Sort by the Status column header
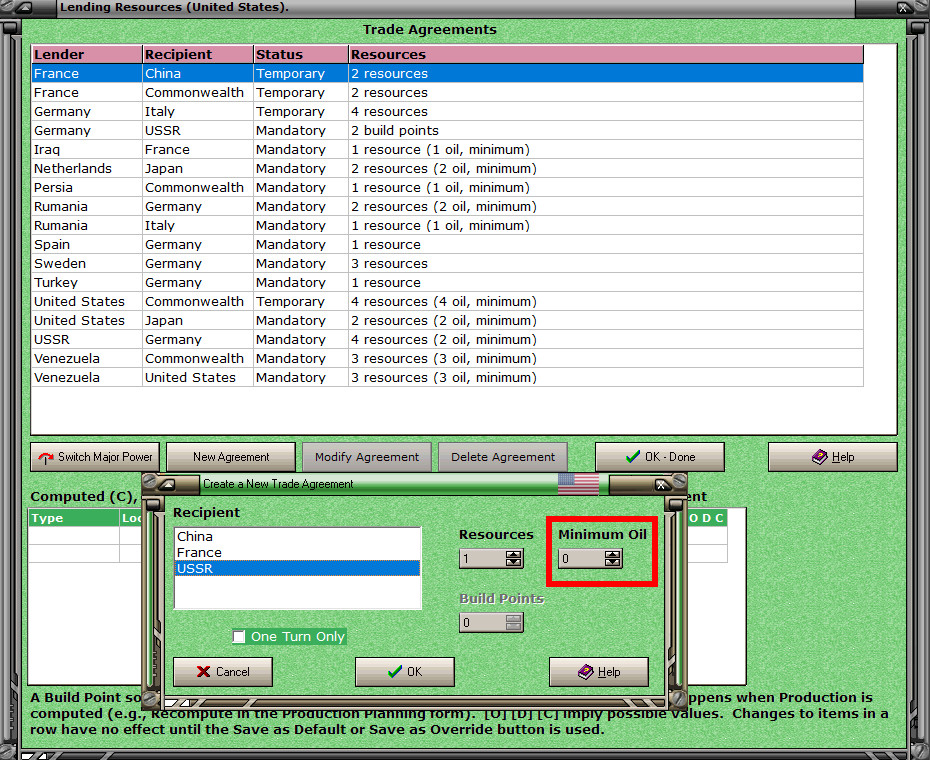This screenshot has width=930, height=760. 301,55
